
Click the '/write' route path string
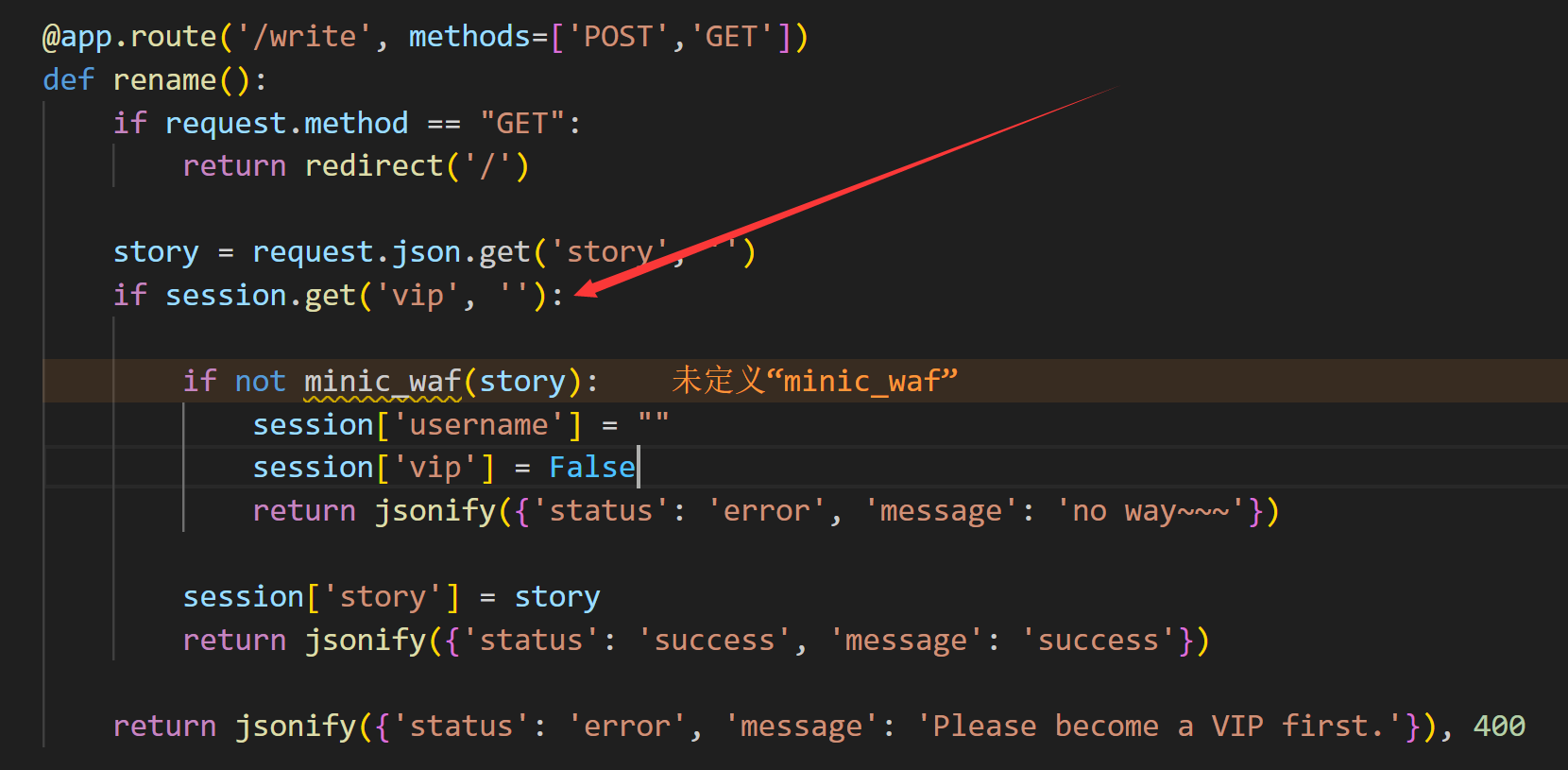point(304,37)
